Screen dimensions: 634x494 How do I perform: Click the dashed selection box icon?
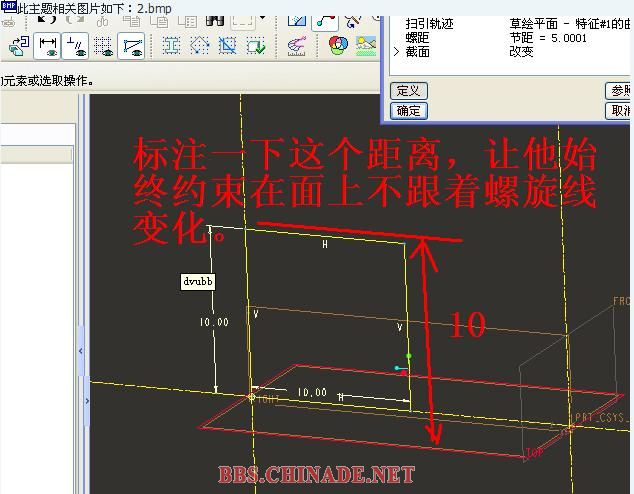click(243, 22)
